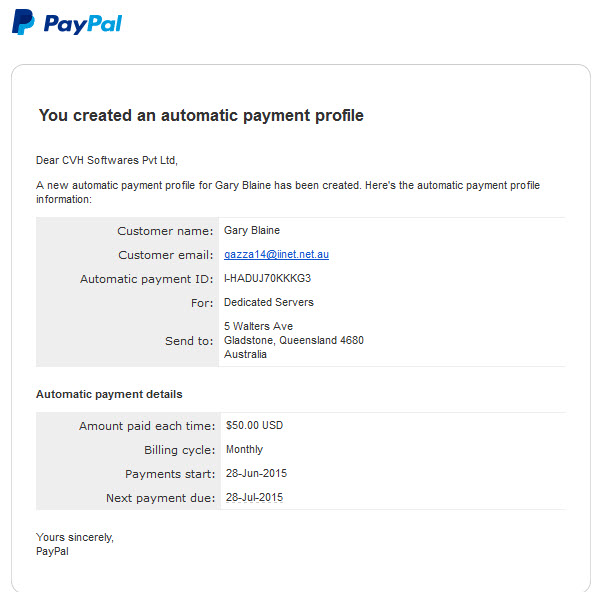Click the 5 Walters Ave address line
Screen dimensions: 604x592
258,326
